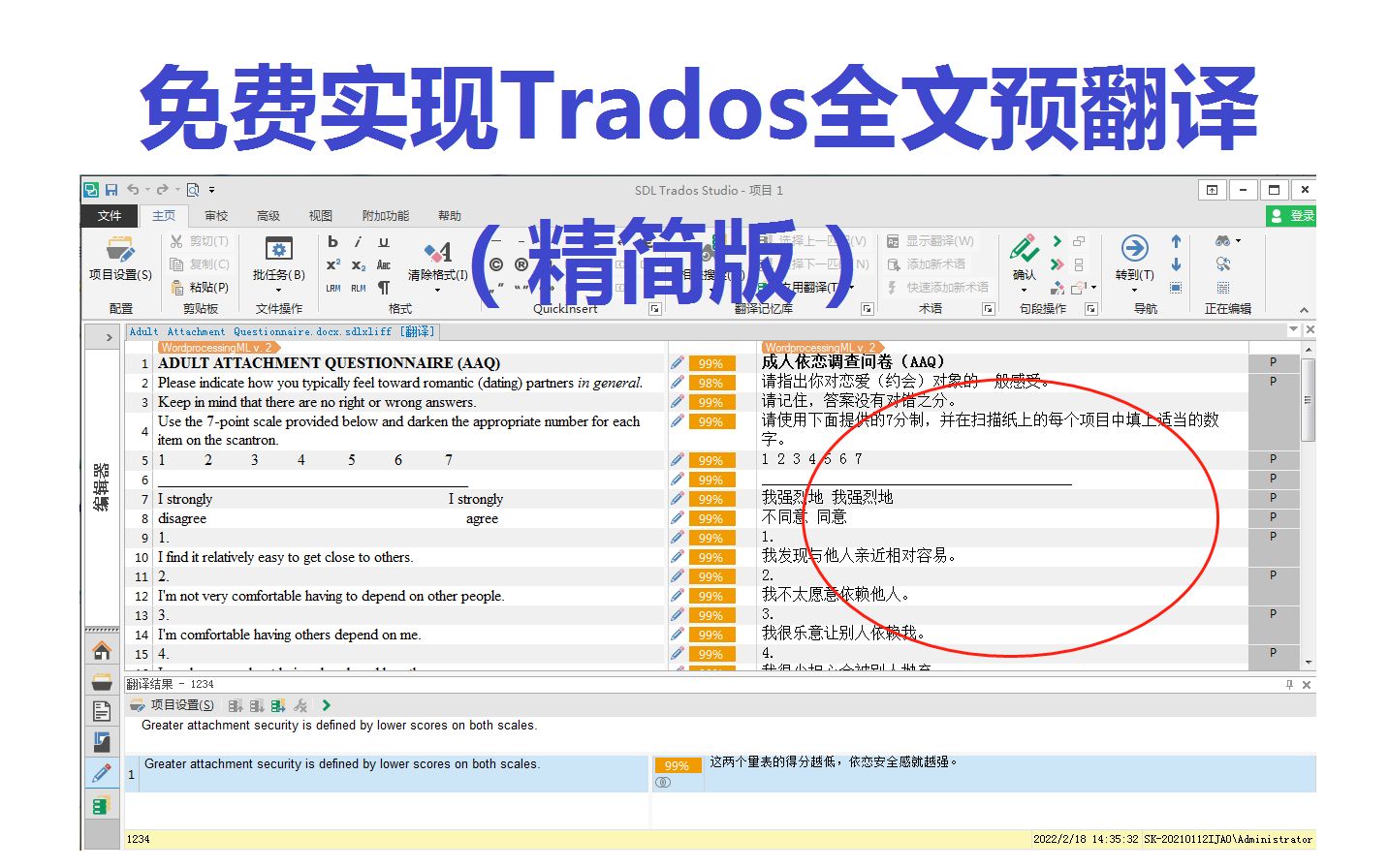
Task: Click 剪切(T) cut button
Action: 200,241
